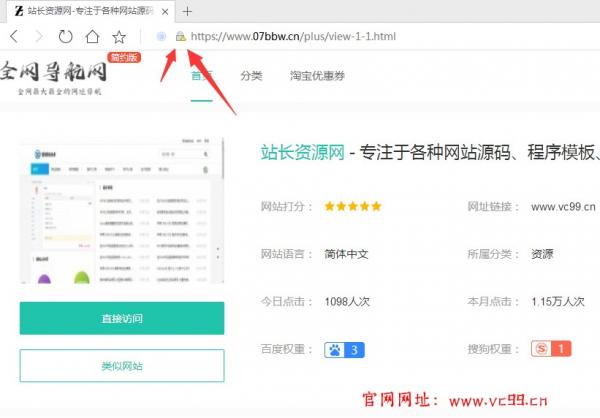Close the 站长资源网 browser tab
The width and height of the screenshot is (600, 418).
click(x=165, y=12)
